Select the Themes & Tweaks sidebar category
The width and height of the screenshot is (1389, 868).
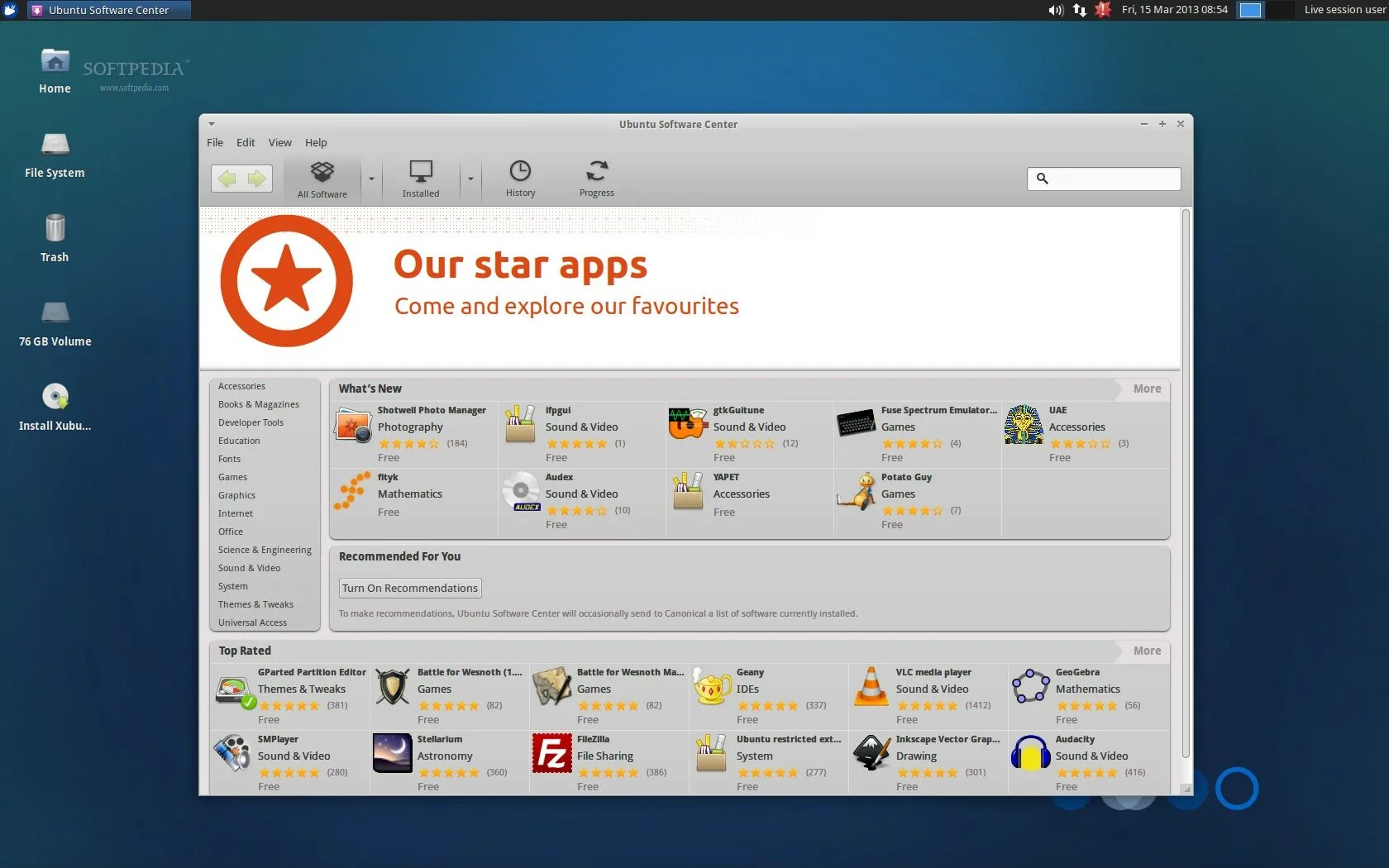[x=255, y=604]
